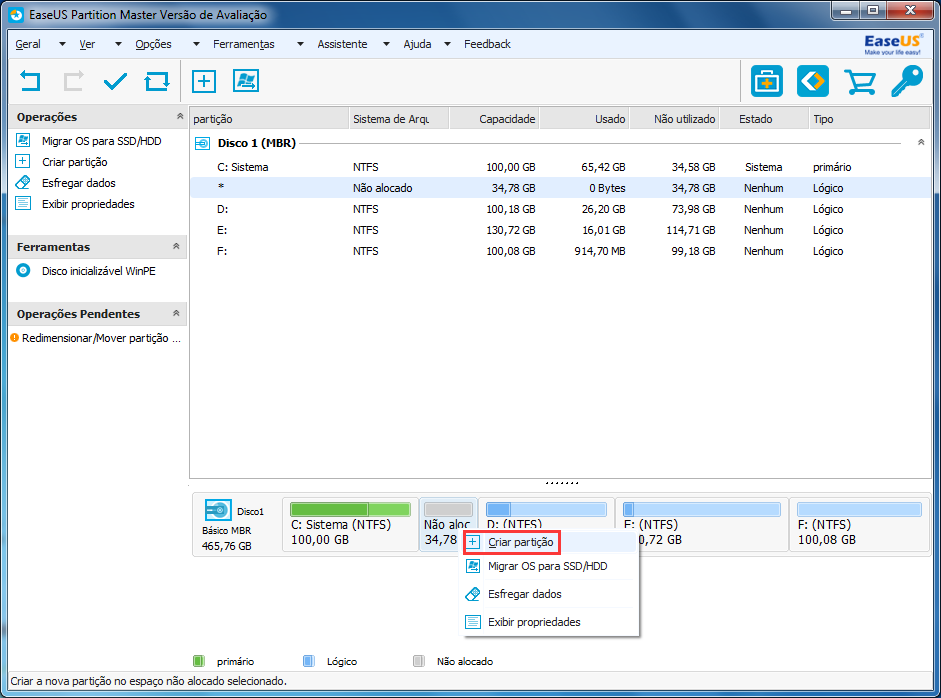The height and width of the screenshot is (698, 941).
Task: Open the shopping cart purchase icon
Action: tap(859, 82)
